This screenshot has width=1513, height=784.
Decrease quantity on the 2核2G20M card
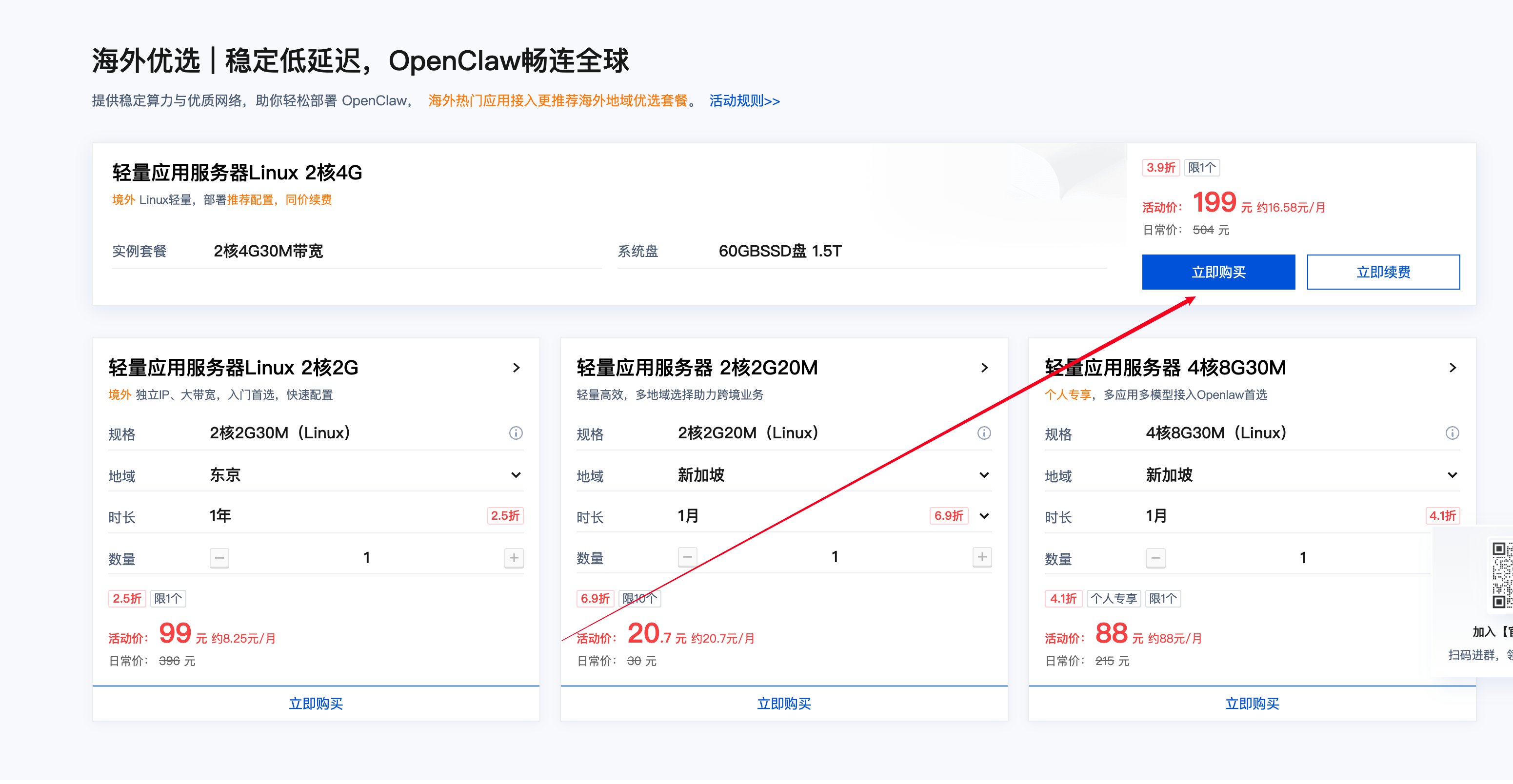point(687,556)
